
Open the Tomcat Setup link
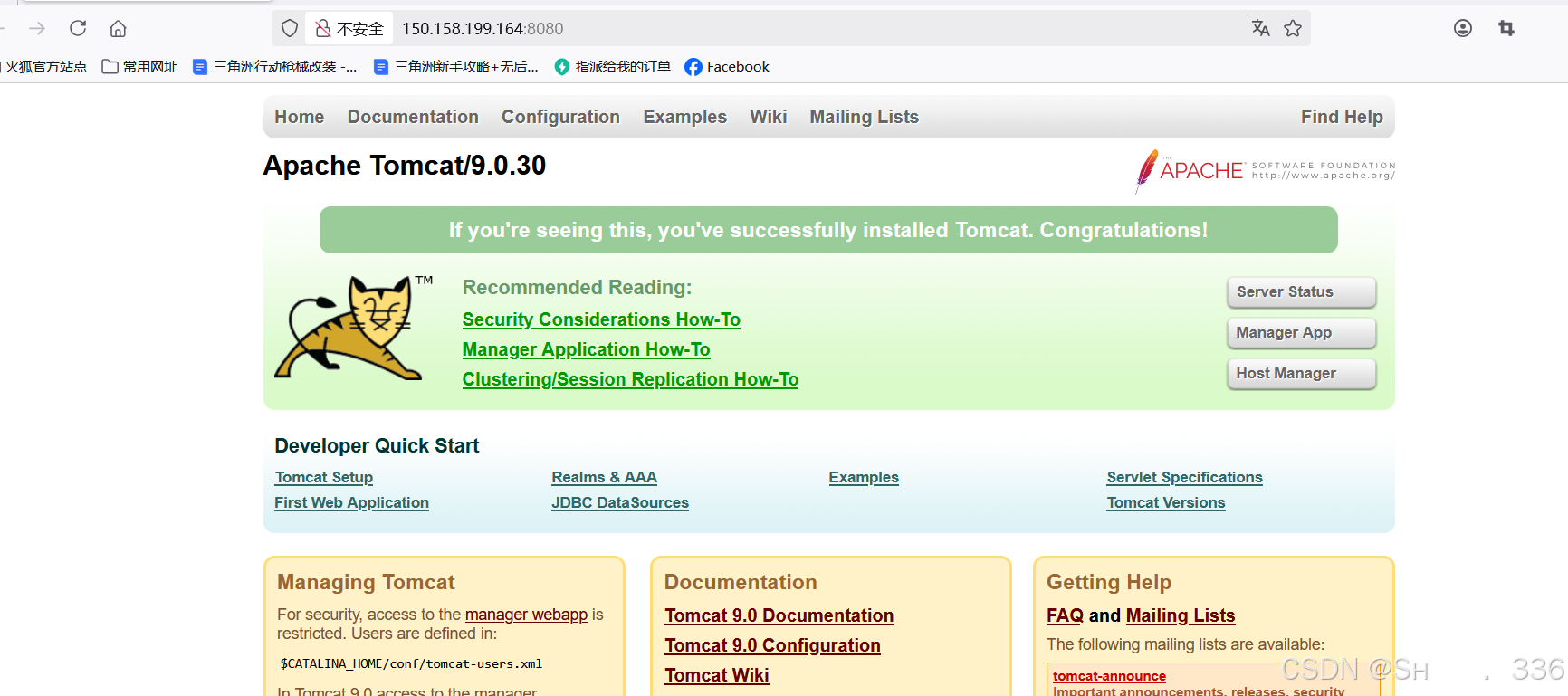point(324,477)
